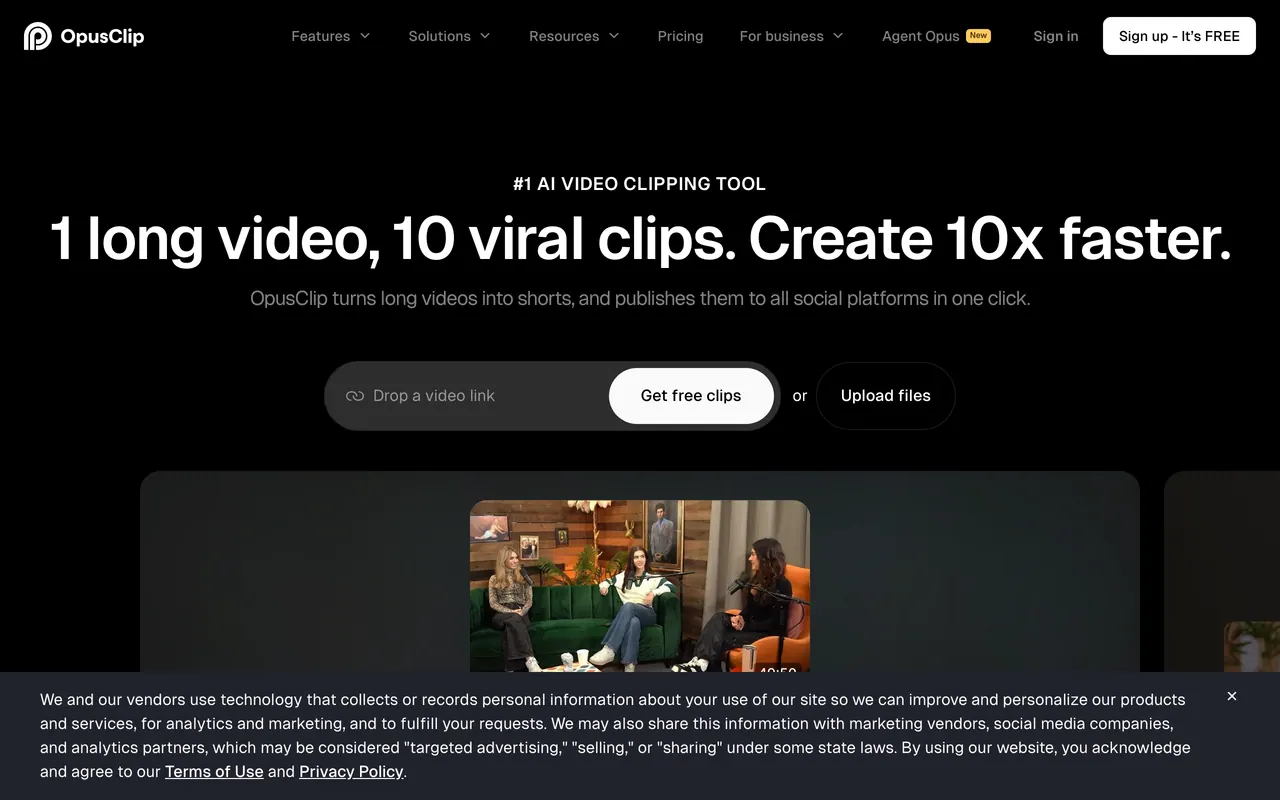Click the chain link icon in the input
This screenshot has width=1280, height=800.
(355, 396)
